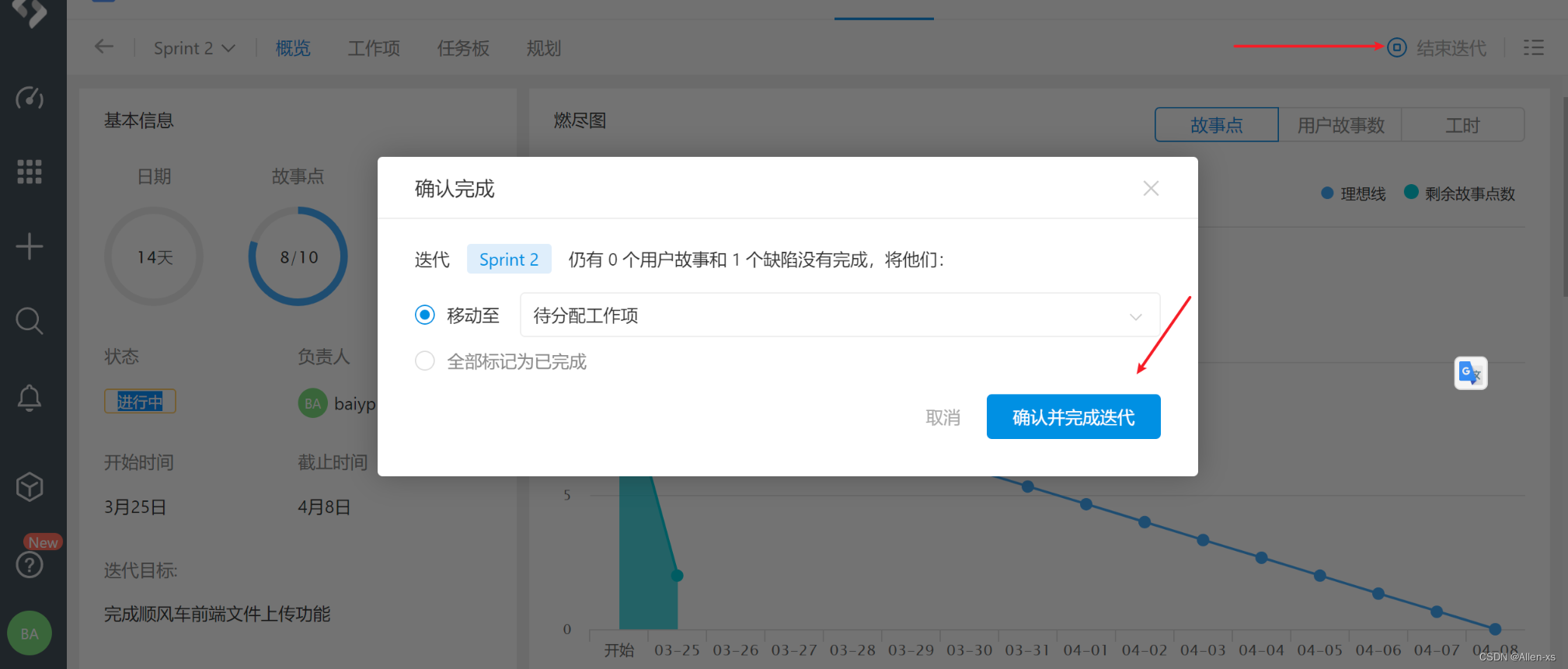Select the 全部标记为已完成 radio option

coord(424,361)
